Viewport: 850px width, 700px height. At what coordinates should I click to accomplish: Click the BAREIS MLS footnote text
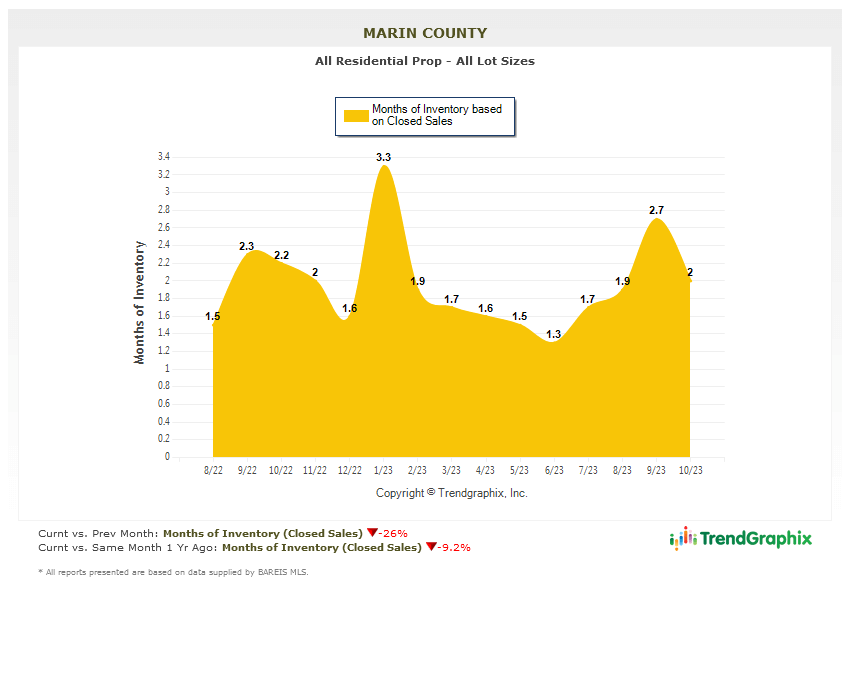pyautogui.click(x=173, y=572)
